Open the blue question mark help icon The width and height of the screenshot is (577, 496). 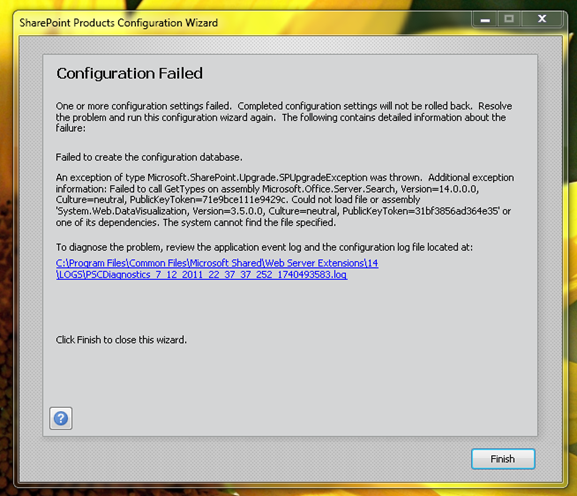(x=61, y=418)
